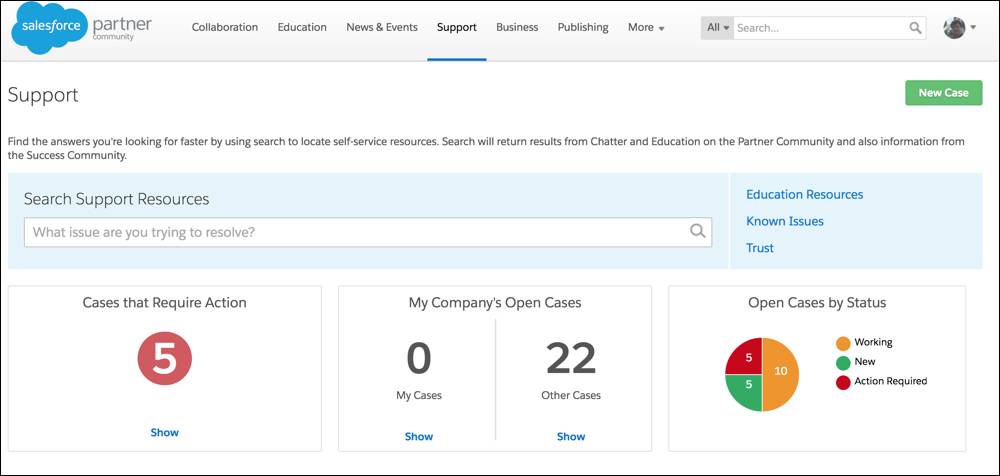Open the Known Issues link
1000x476 pixels.
tap(784, 221)
